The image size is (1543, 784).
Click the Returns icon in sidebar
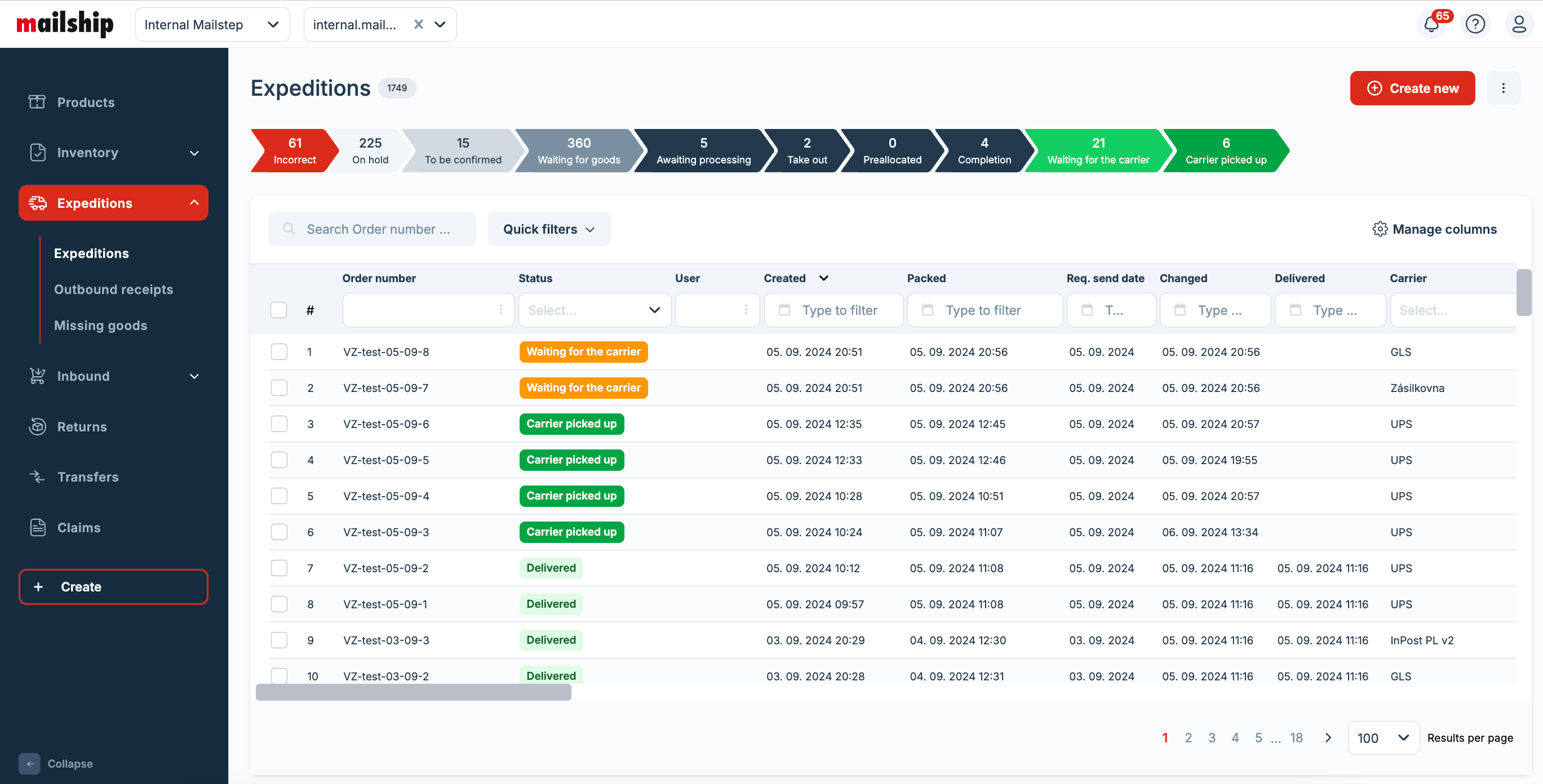pyautogui.click(x=37, y=427)
